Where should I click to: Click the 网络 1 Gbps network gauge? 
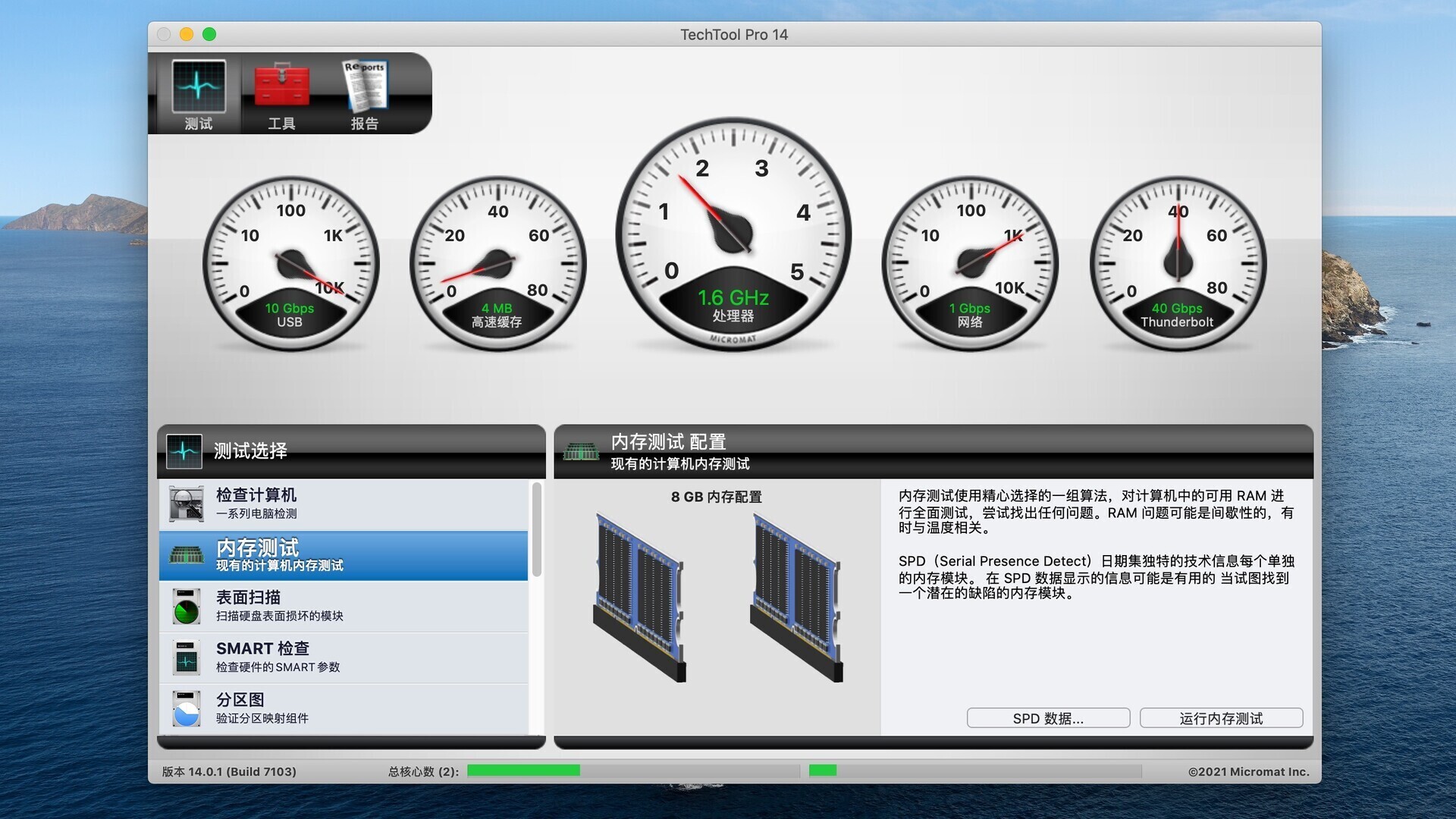[970, 263]
